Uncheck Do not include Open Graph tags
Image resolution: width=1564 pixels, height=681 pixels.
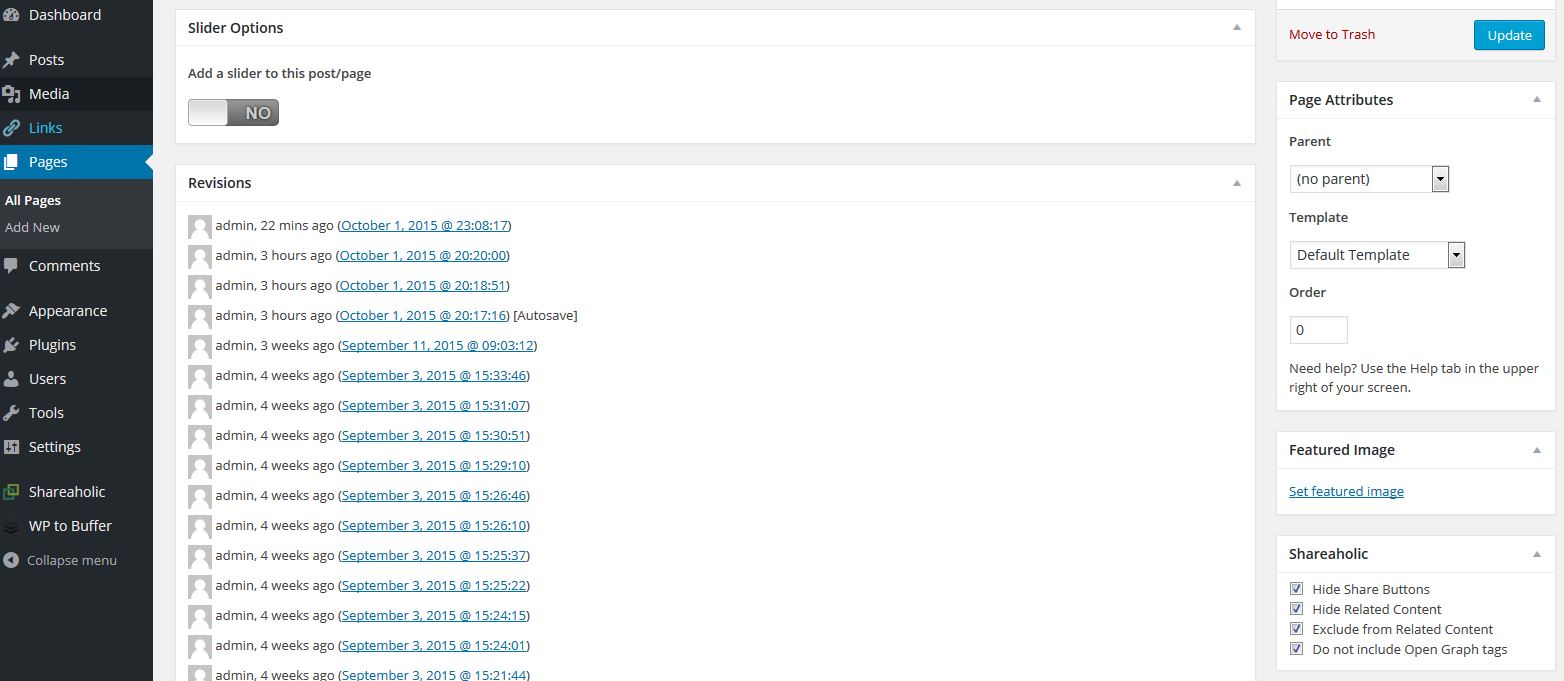[x=1296, y=649]
